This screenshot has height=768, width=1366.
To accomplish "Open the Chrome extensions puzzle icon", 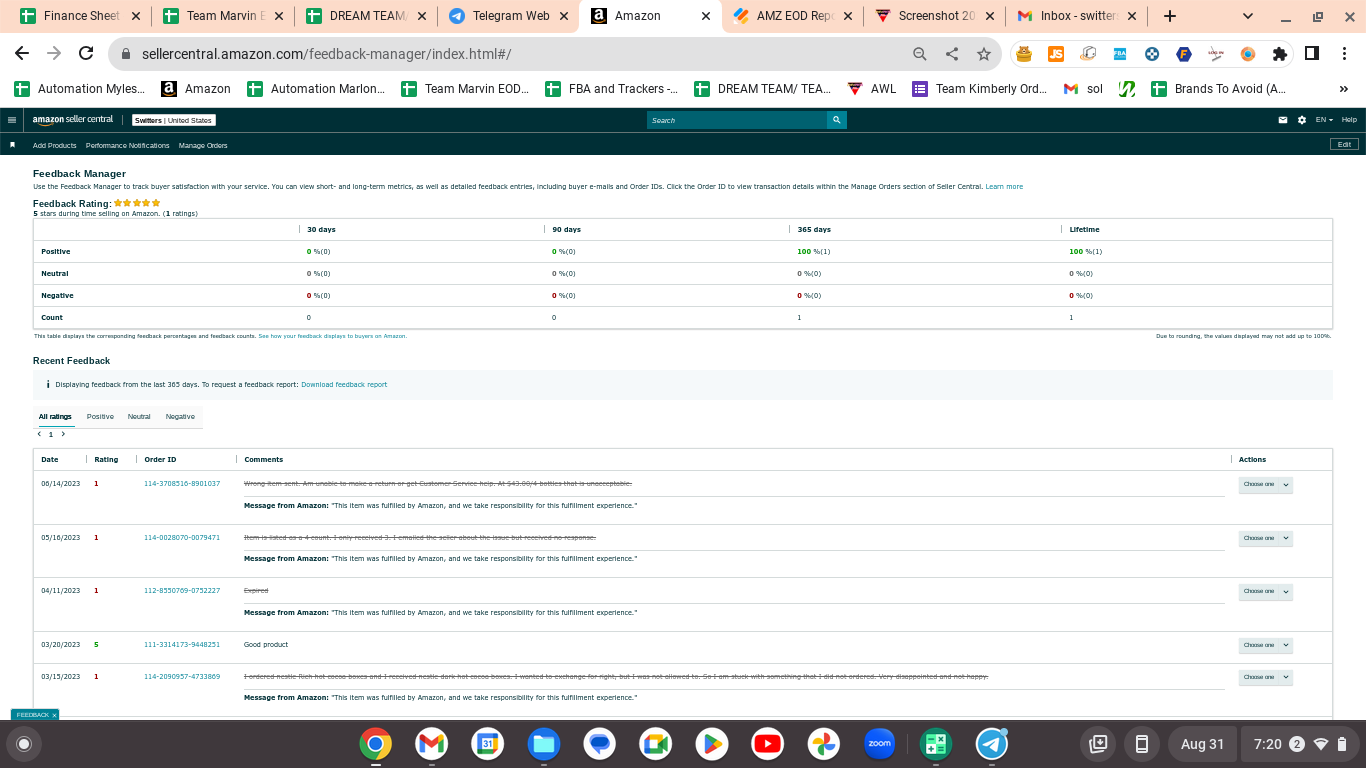I will tap(1280, 54).
